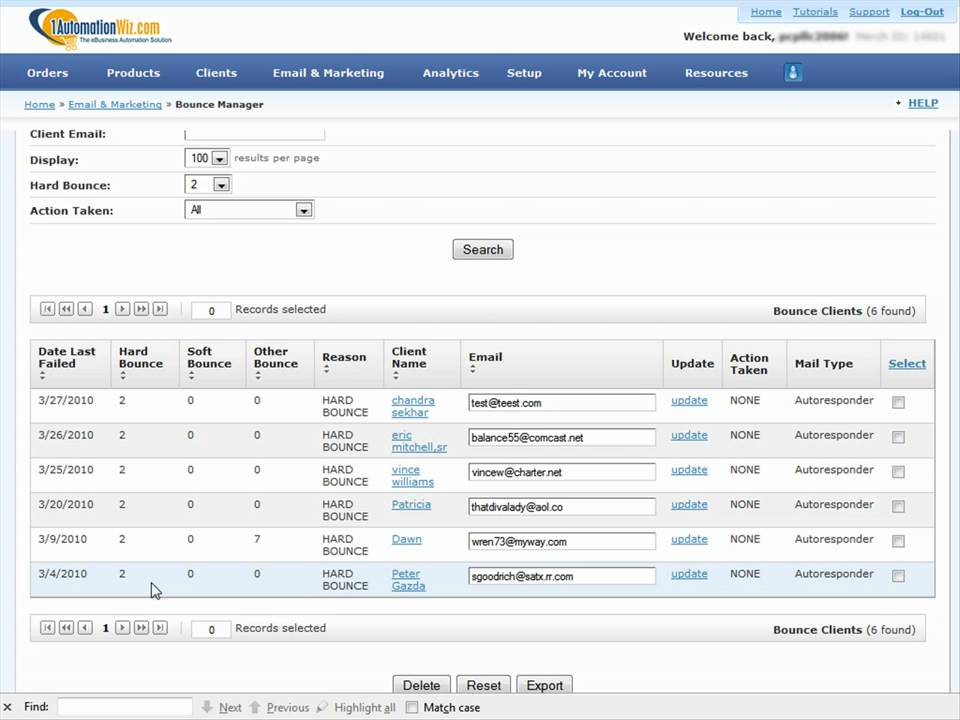Image resolution: width=960 pixels, height=720 pixels.
Task: Click update link for chandra sekhar row
Action: [x=689, y=400]
